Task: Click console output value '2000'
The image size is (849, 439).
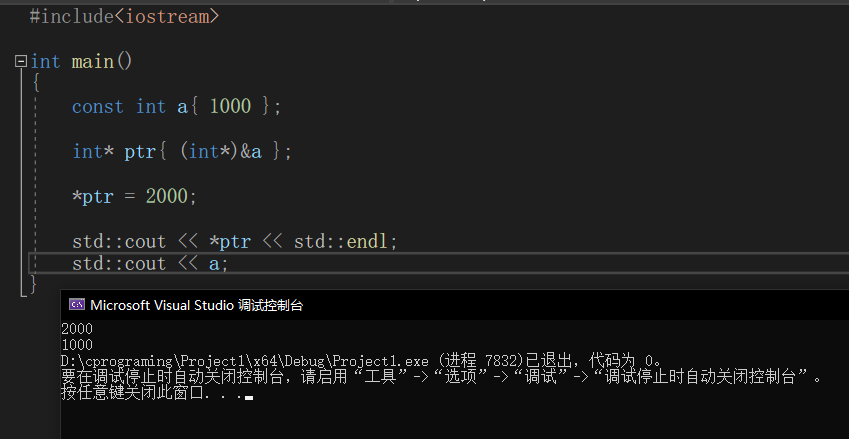Action: point(77,329)
